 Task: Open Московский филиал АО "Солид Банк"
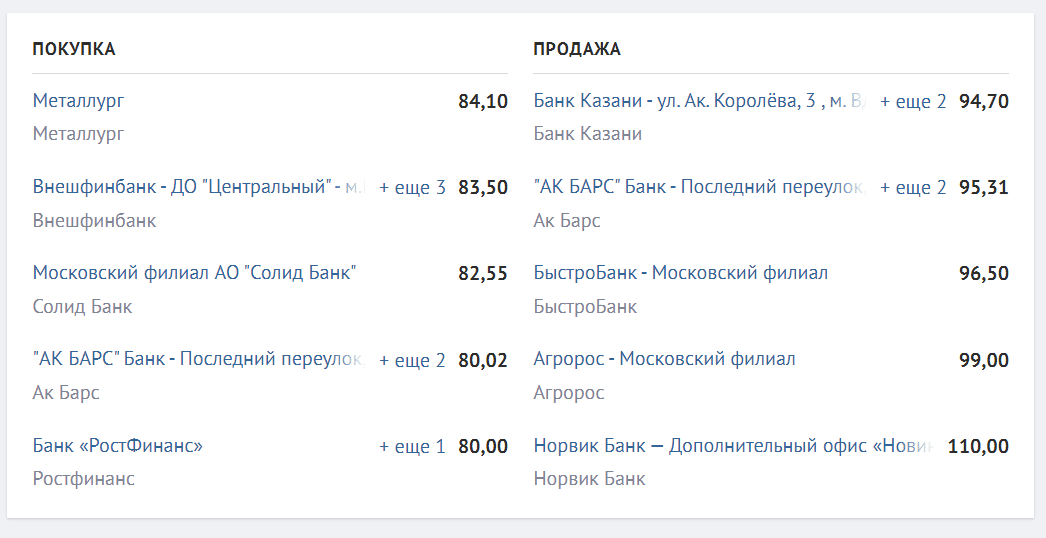[x=194, y=274]
